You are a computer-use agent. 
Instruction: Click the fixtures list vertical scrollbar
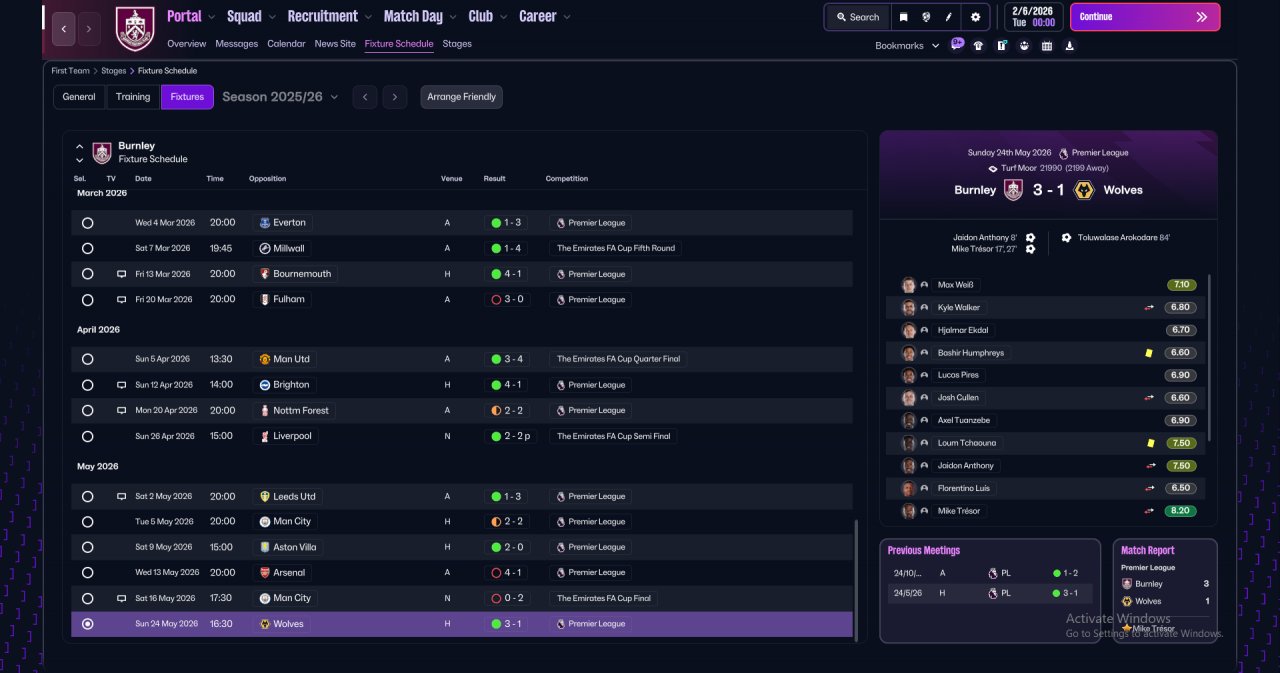coord(856,580)
